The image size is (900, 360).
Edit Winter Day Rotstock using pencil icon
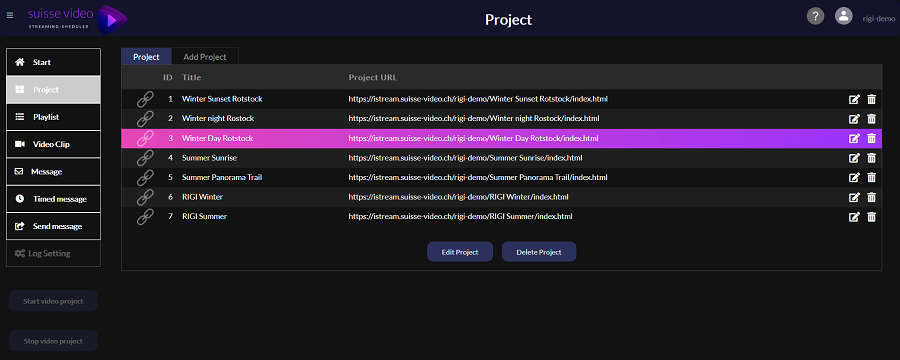[854, 138]
